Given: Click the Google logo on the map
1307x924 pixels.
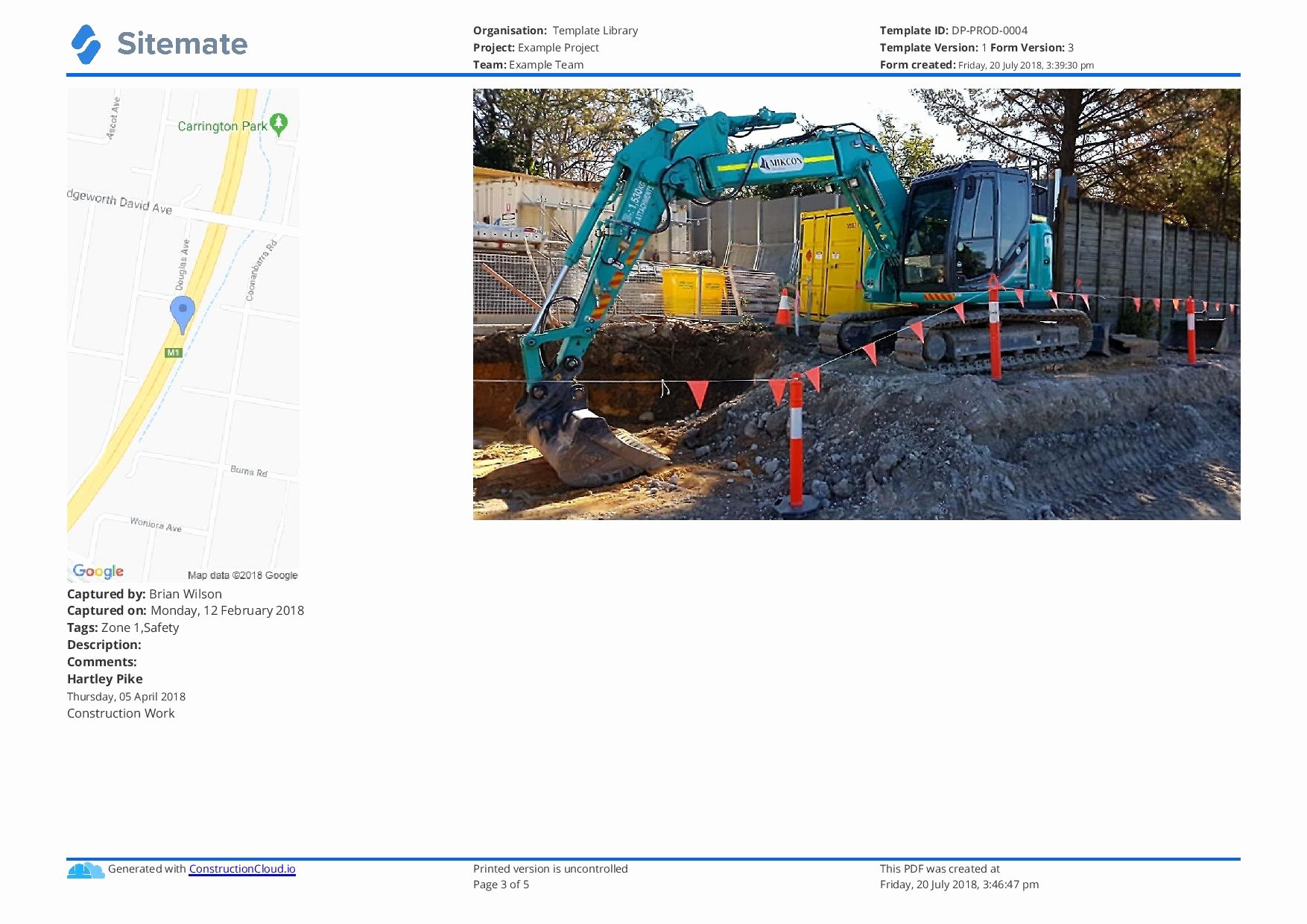Looking at the screenshot, I should click(x=98, y=572).
